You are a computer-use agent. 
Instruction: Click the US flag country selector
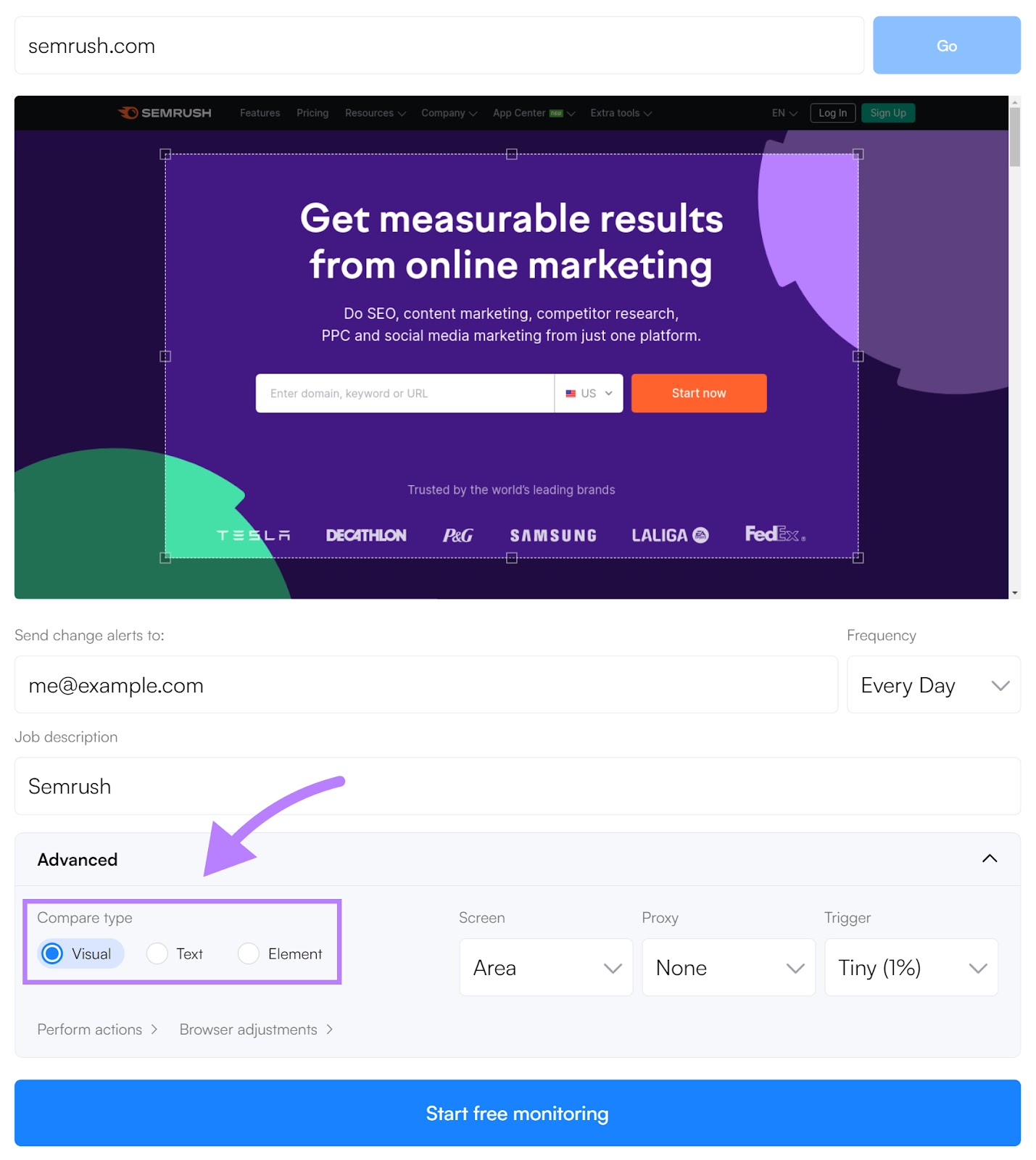(x=587, y=393)
